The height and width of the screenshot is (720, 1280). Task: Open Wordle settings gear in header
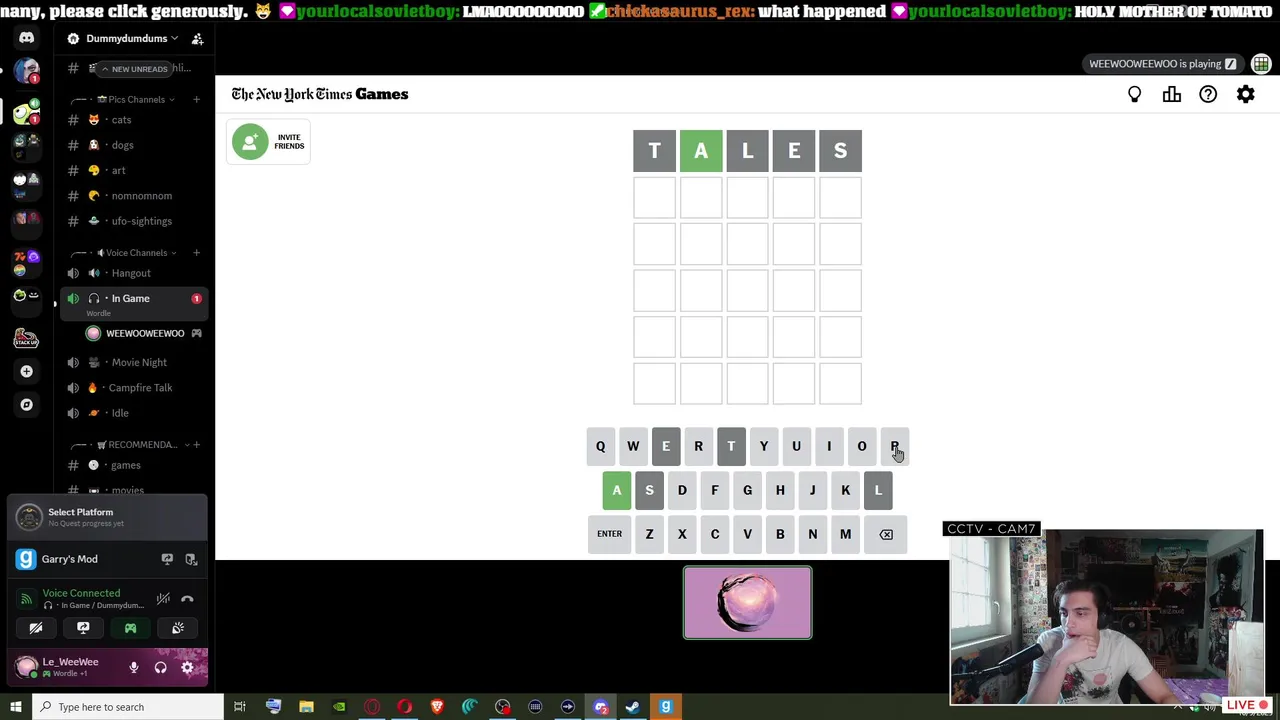coord(1245,94)
